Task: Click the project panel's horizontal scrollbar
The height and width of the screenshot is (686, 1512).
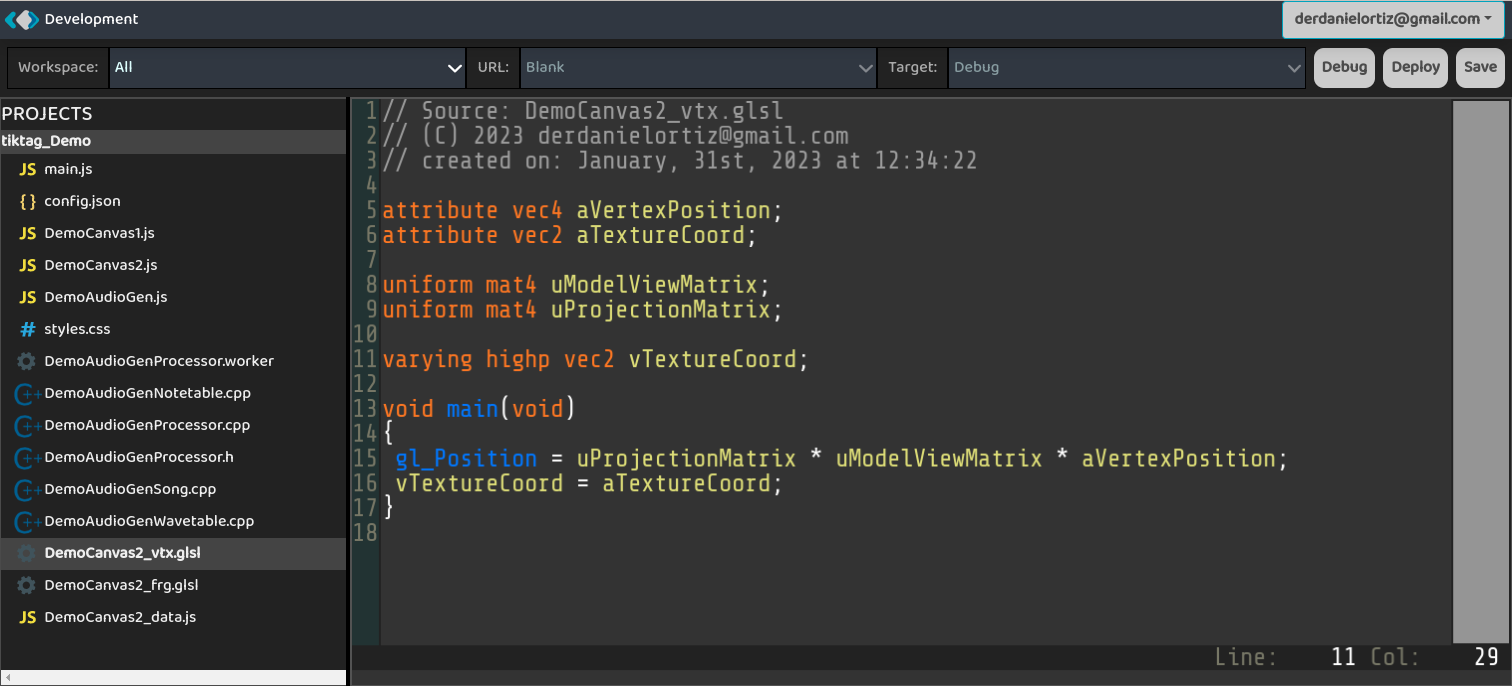Action: (x=173, y=677)
